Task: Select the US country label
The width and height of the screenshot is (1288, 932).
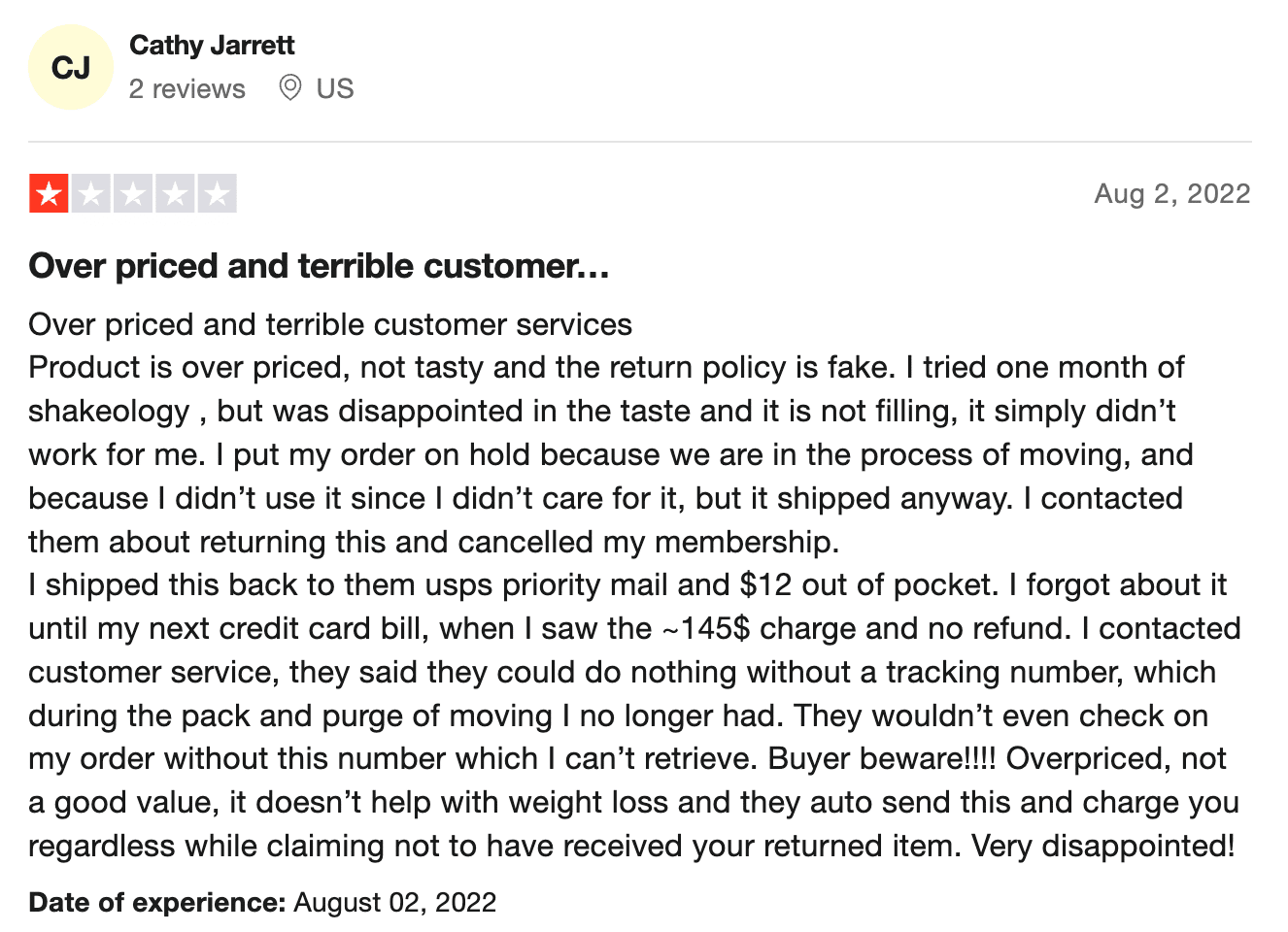Action: pos(335,88)
